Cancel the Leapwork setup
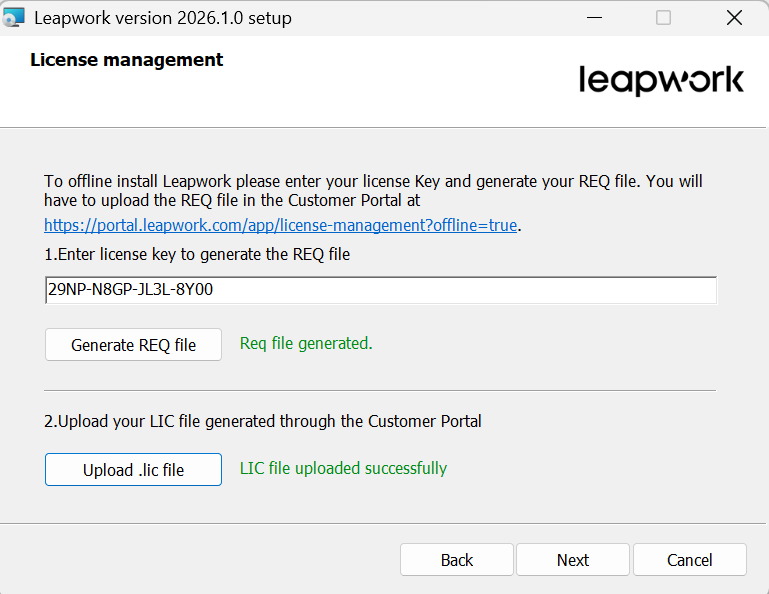The height and width of the screenshot is (594, 769). (x=690, y=560)
